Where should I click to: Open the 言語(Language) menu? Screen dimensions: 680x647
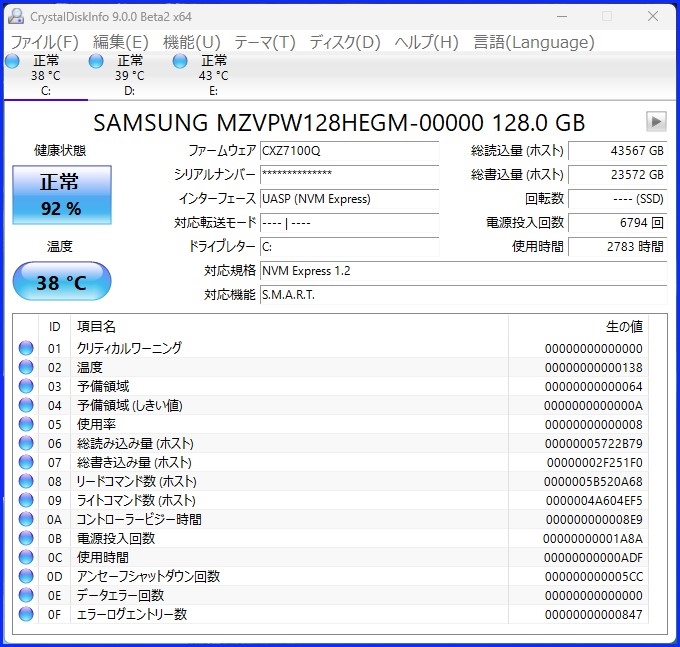click(x=534, y=42)
